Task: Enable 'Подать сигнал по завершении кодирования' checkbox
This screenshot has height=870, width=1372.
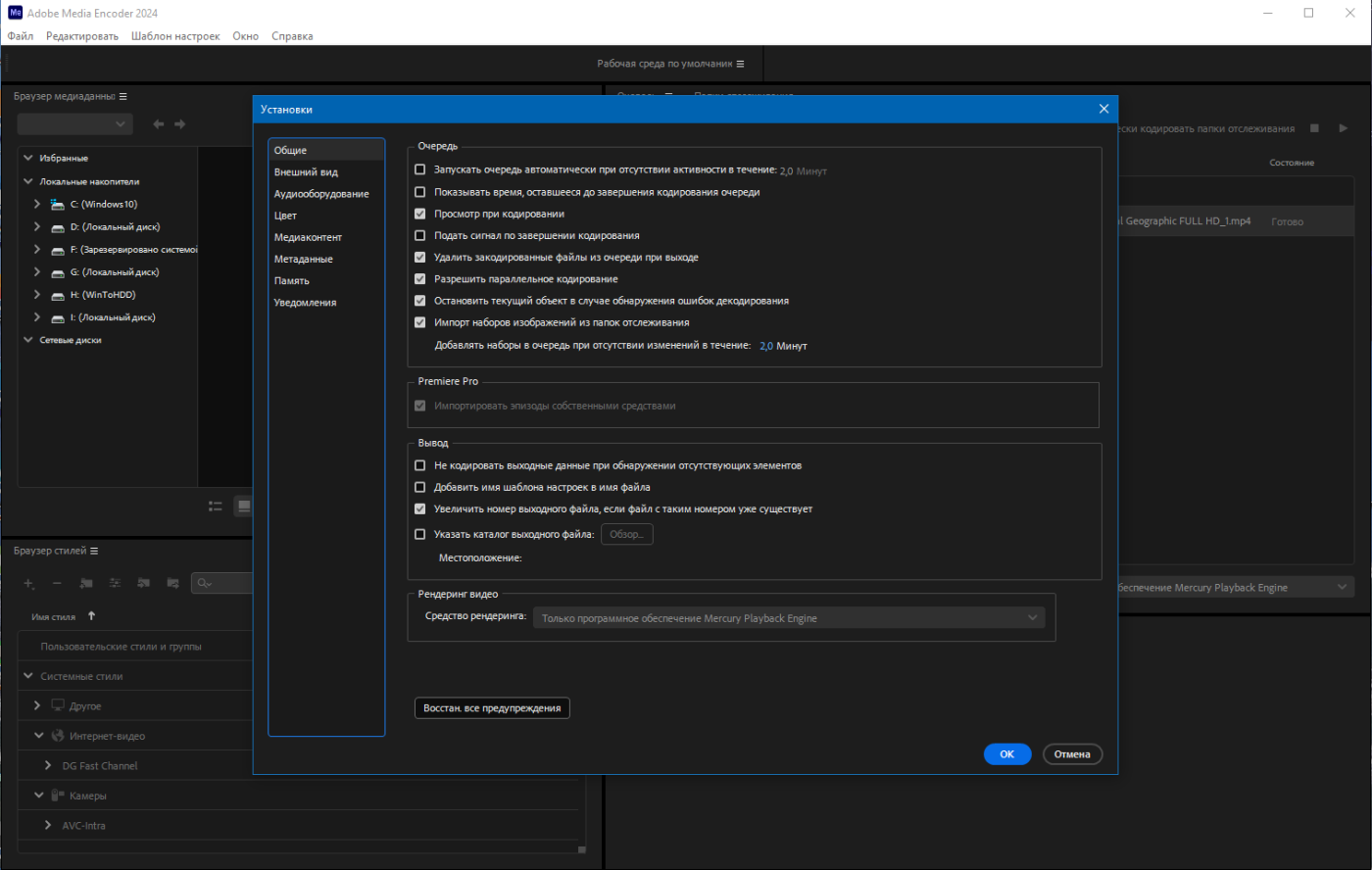Action: coord(420,235)
